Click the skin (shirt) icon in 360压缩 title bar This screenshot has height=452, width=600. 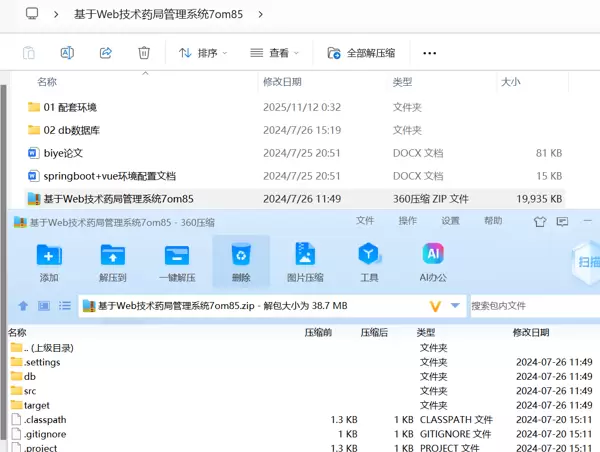(x=541, y=222)
